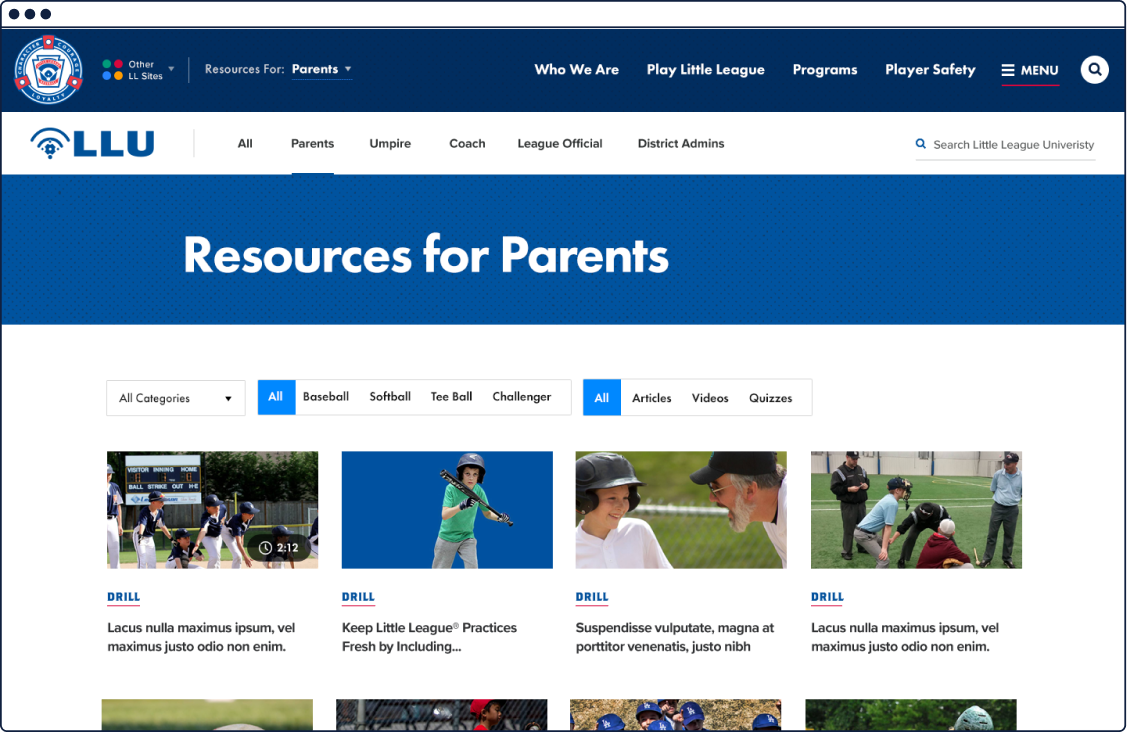
Task: Open the red cap behind fence thumbnail
Action: 441,715
